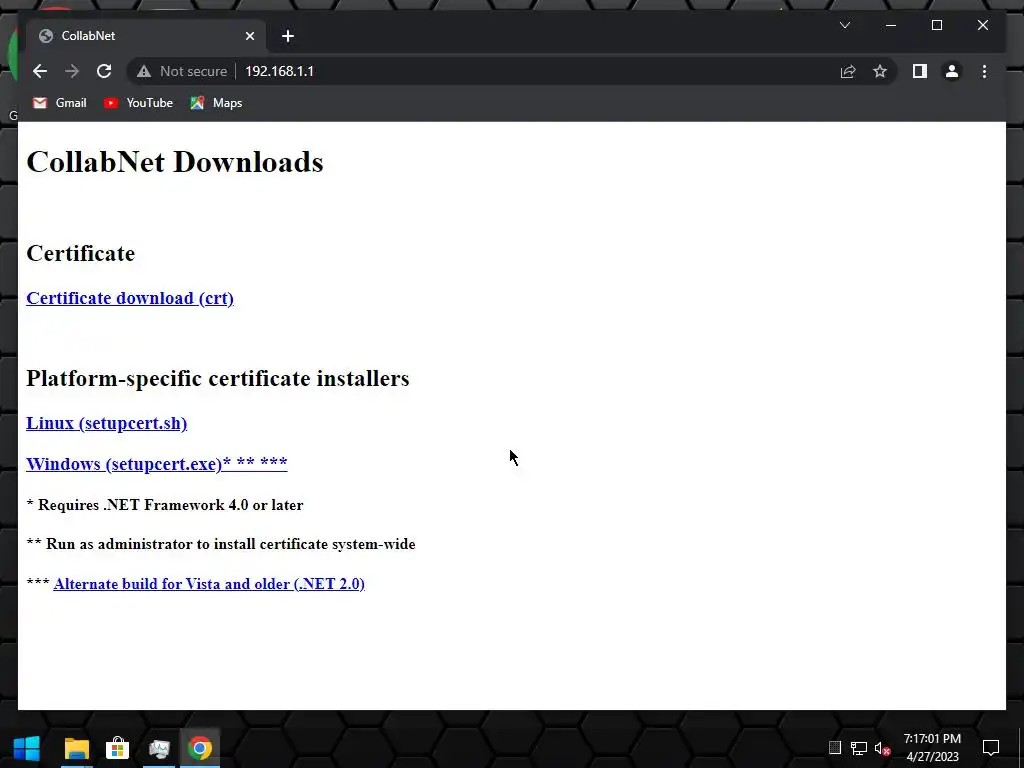This screenshot has height=768, width=1024.
Task: Open the Not secure site information warning
Action: pyautogui.click(x=182, y=71)
